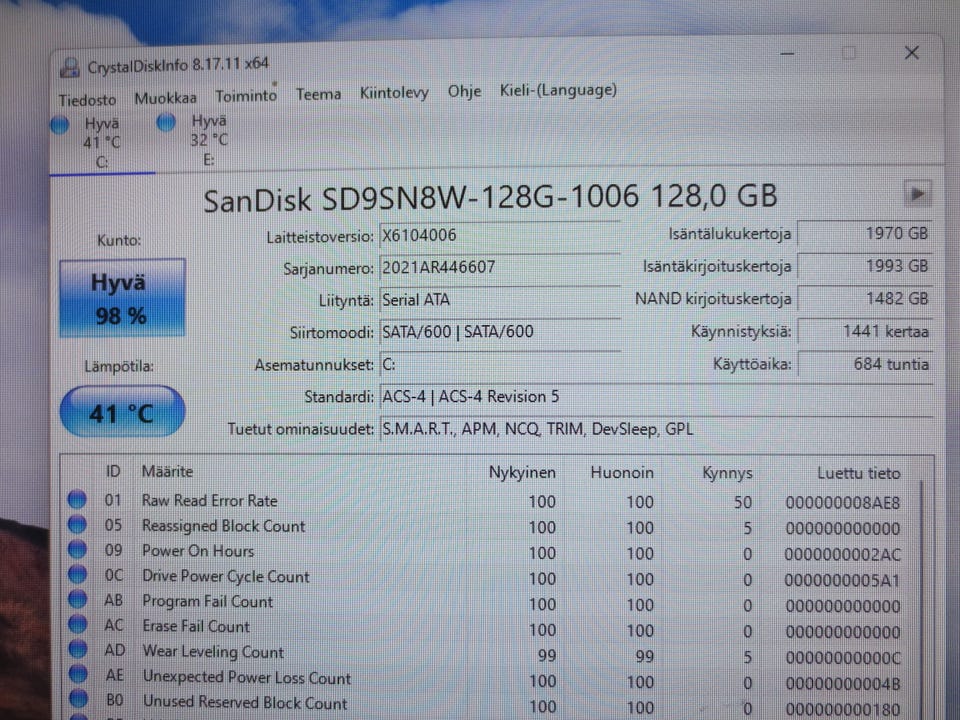Screen dimensions: 960x720
Task: Click the blue status dot for drive C:
Action: coord(60,125)
